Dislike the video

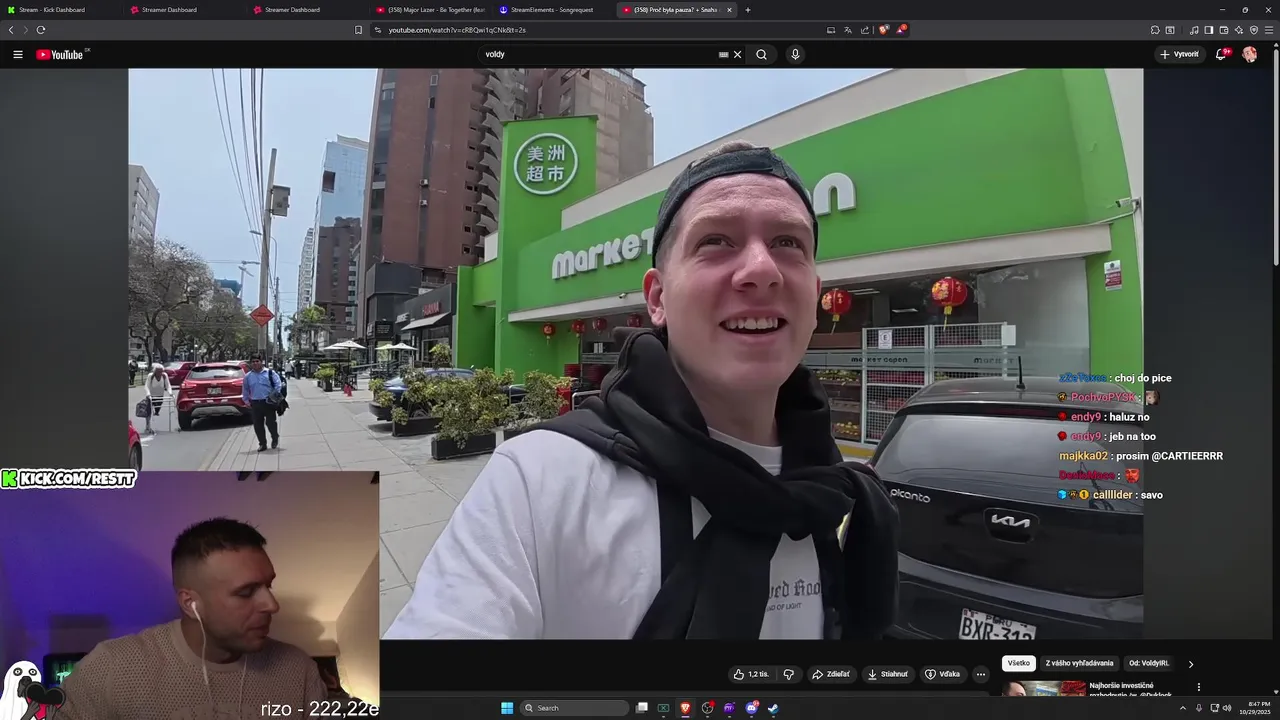[x=788, y=674]
